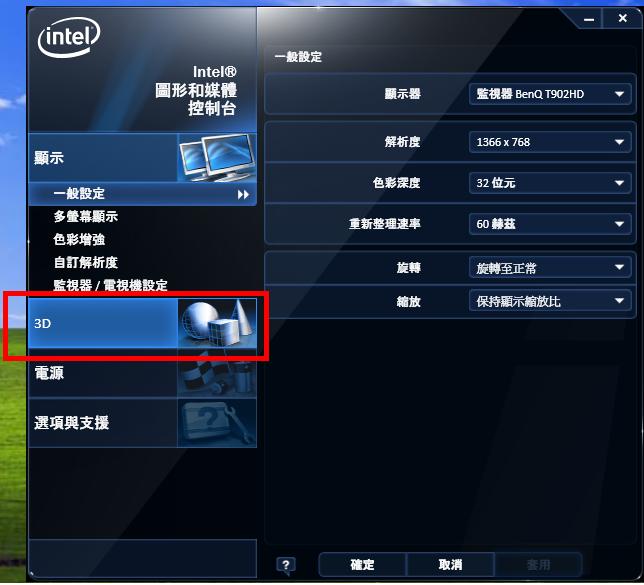
Task: Select the 色彩增強 menu item
Action: pos(79,240)
